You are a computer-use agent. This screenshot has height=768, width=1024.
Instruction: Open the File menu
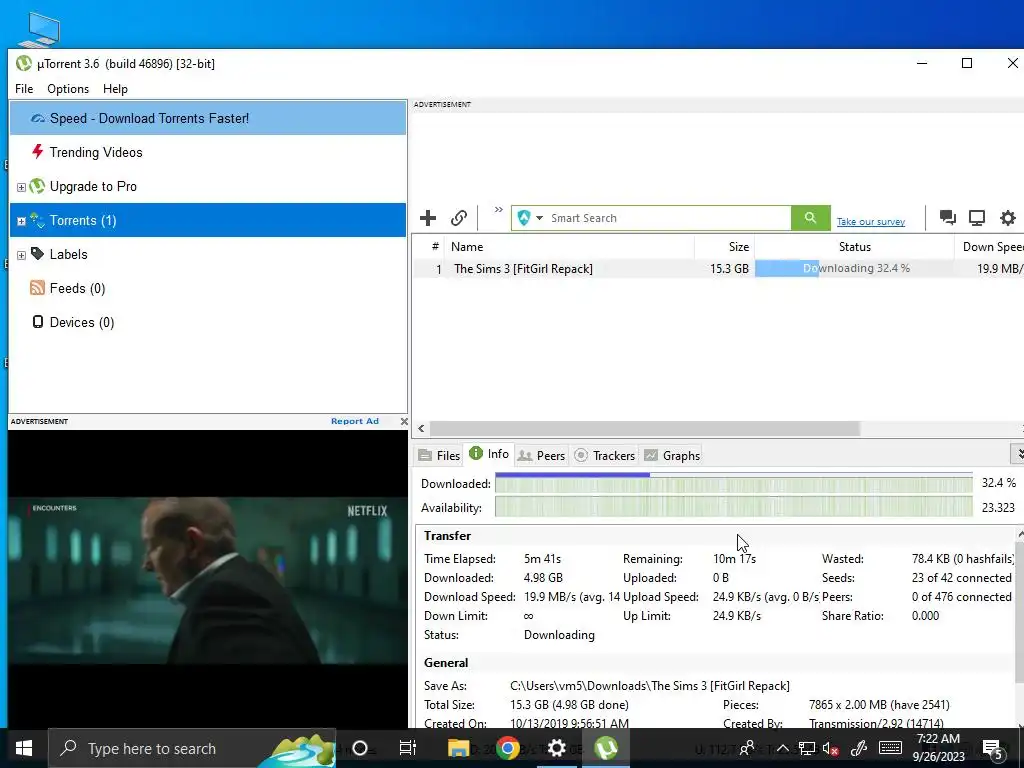[24, 89]
